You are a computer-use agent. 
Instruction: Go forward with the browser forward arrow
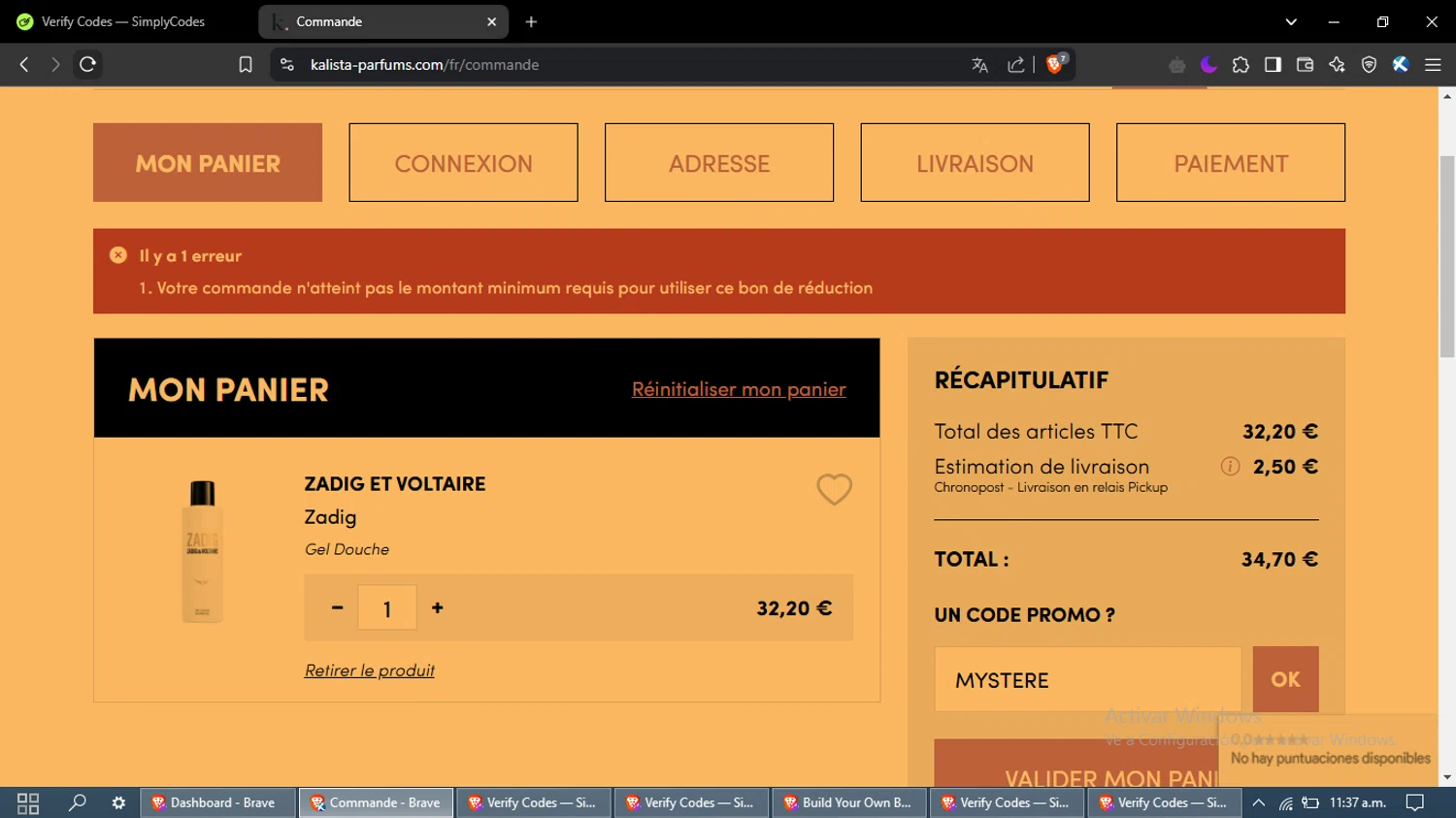[x=55, y=64]
